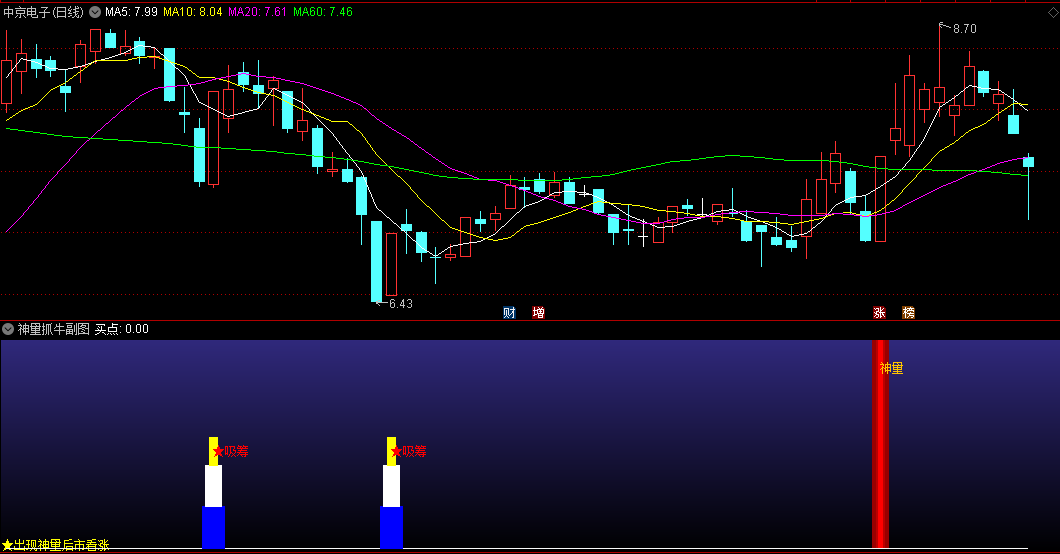
Task: Click the MA20: 7.61 label
Action: pos(258,12)
